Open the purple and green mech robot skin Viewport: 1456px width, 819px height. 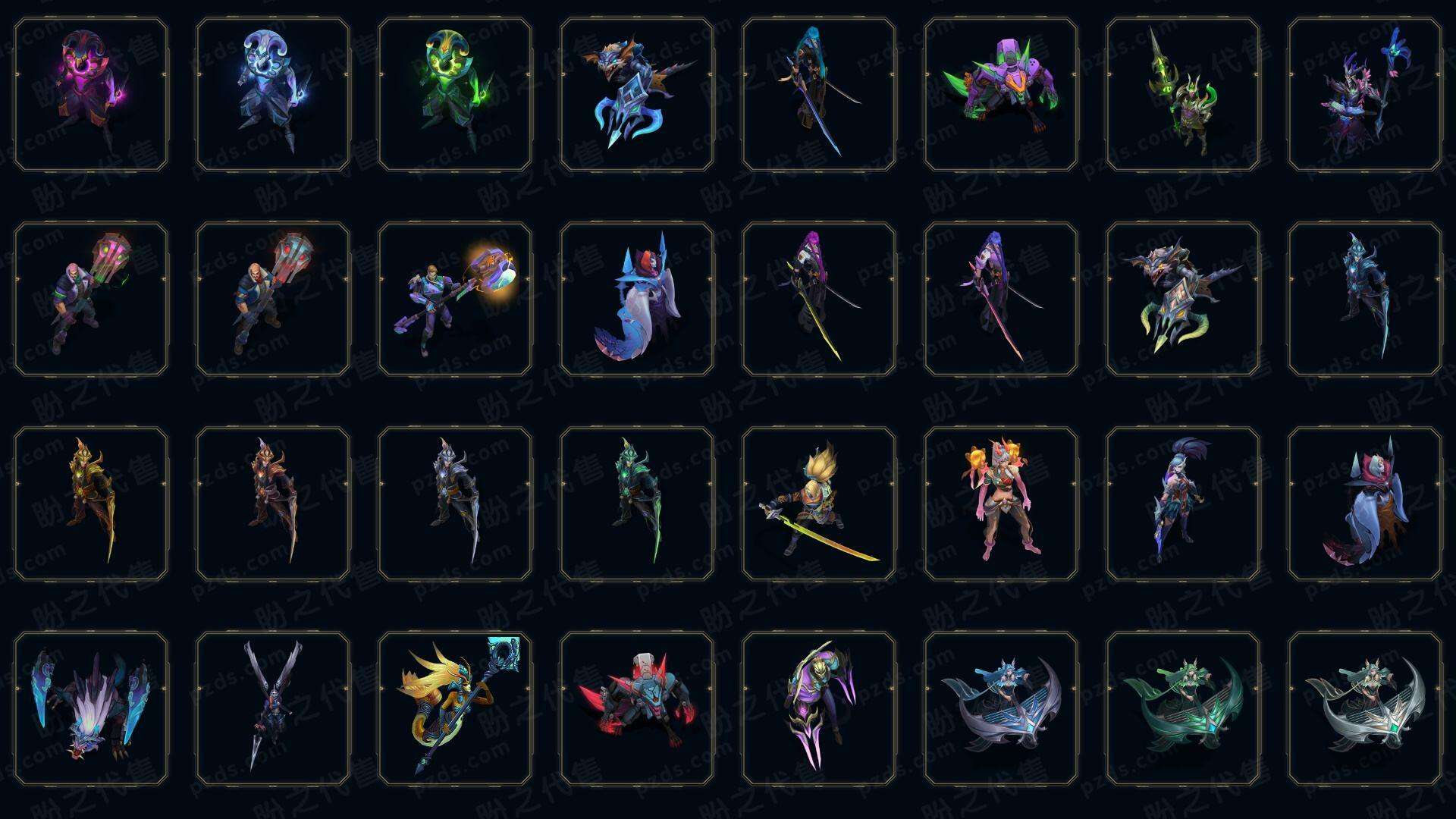(x=1001, y=95)
